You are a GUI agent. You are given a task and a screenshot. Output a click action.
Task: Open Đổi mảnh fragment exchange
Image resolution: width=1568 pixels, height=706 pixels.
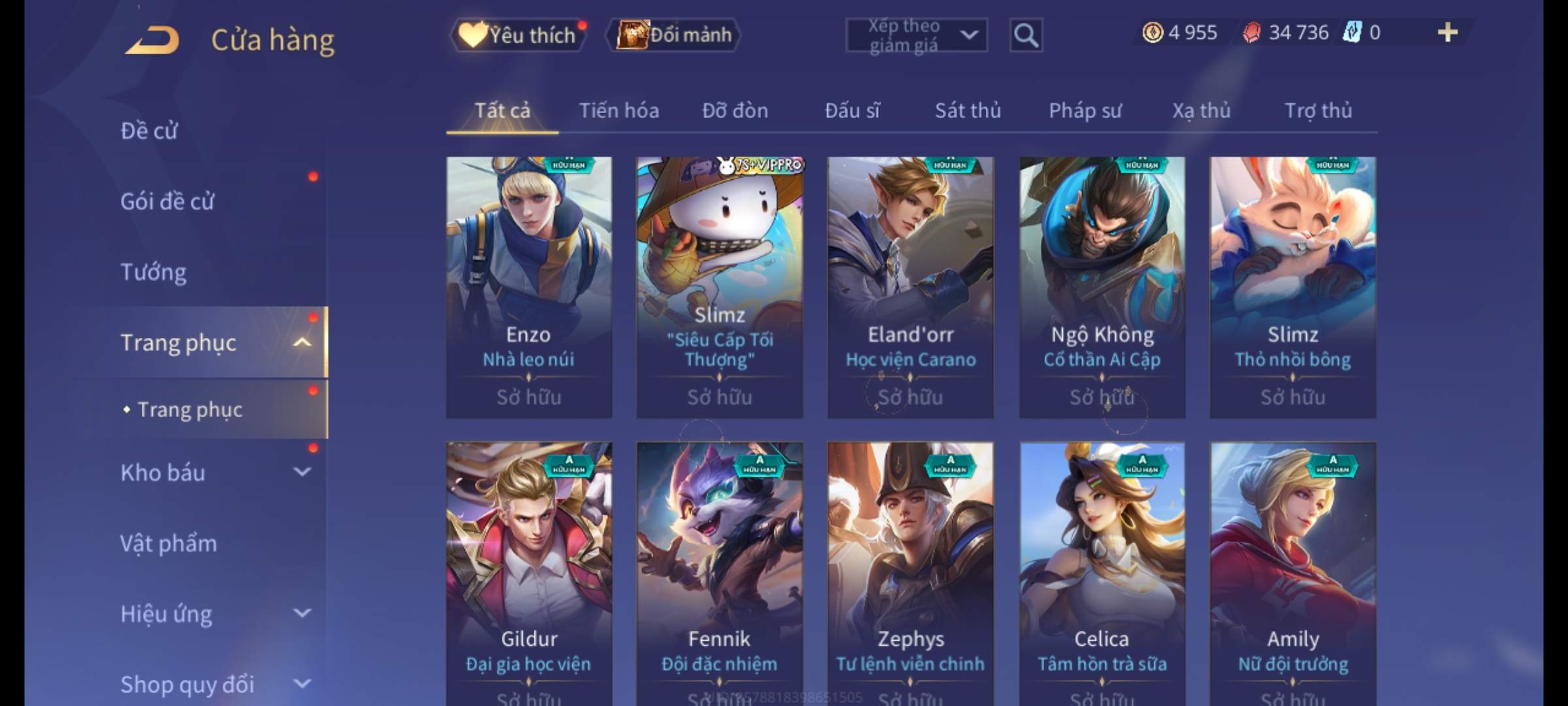[x=674, y=35]
